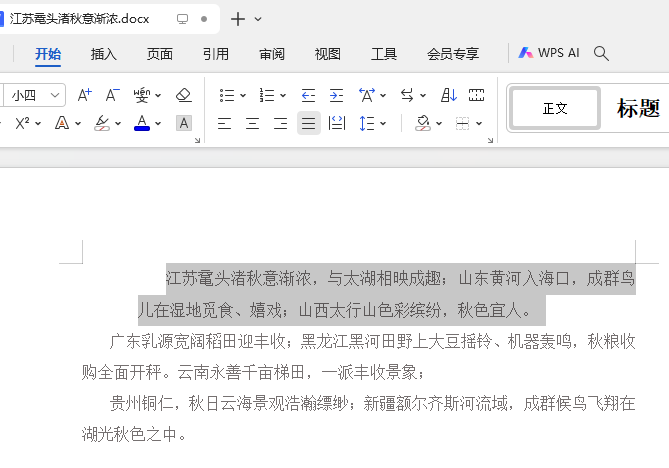Align text left
Screen dimensions: 669x468
(224, 124)
